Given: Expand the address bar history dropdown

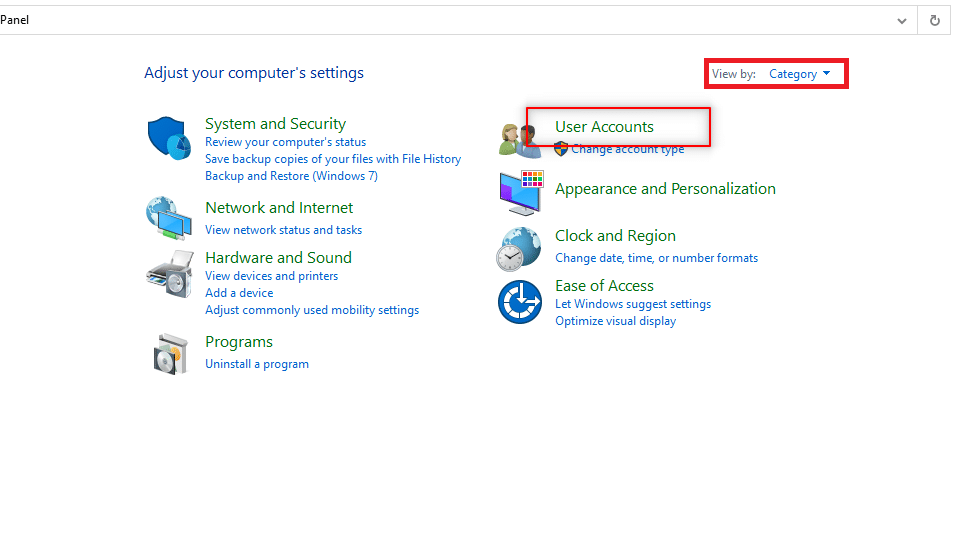Looking at the screenshot, I should [902, 21].
